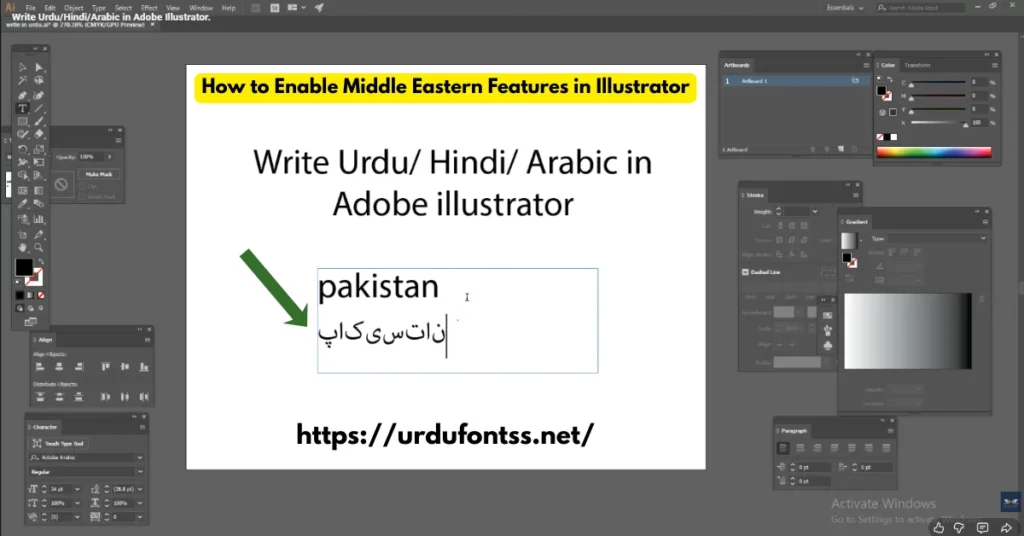Open the Gradient Type dropdown
Viewport: 1024px width, 536px height.
coord(936,238)
